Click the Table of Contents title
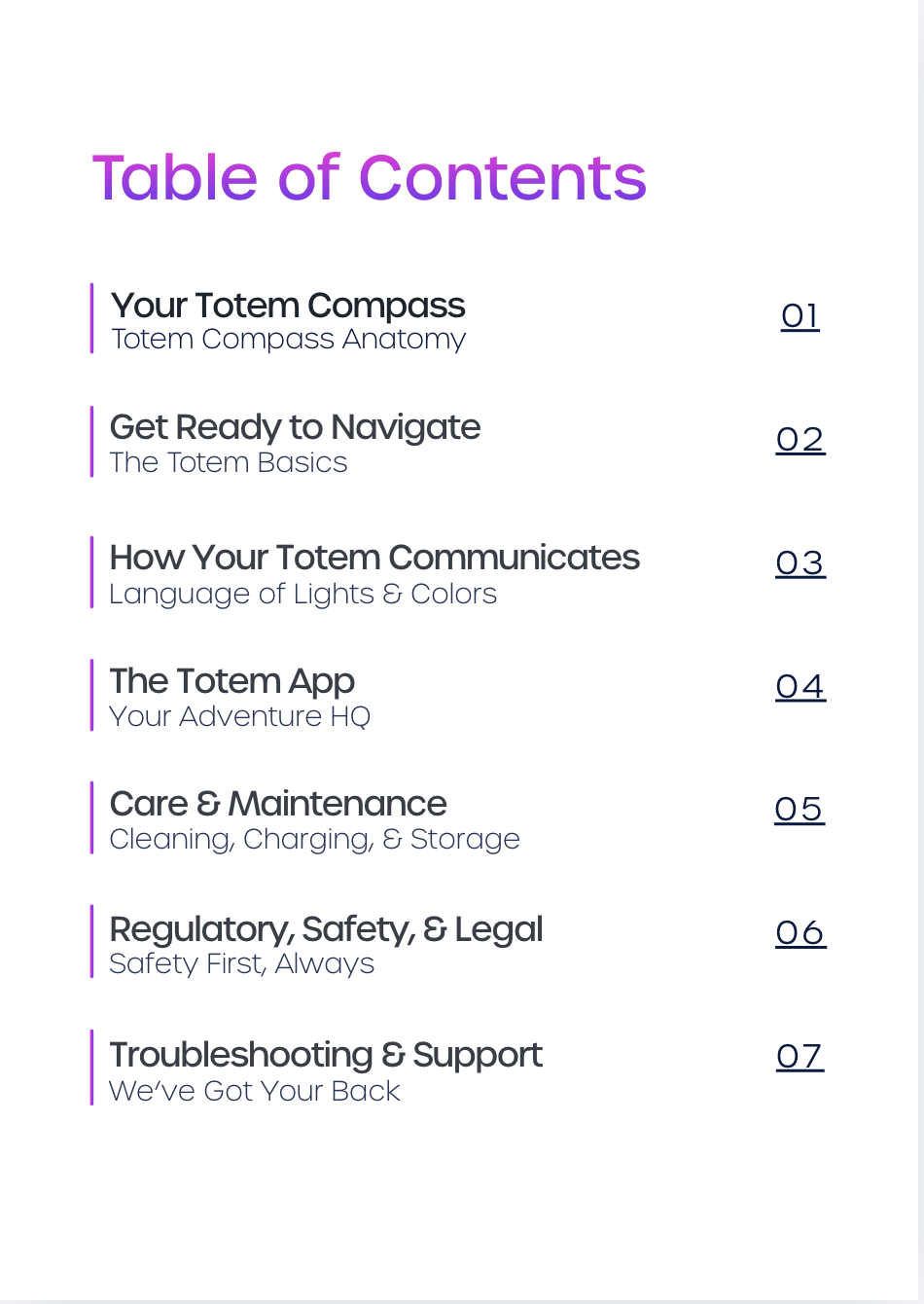924x1304 pixels. tap(370, 177)
